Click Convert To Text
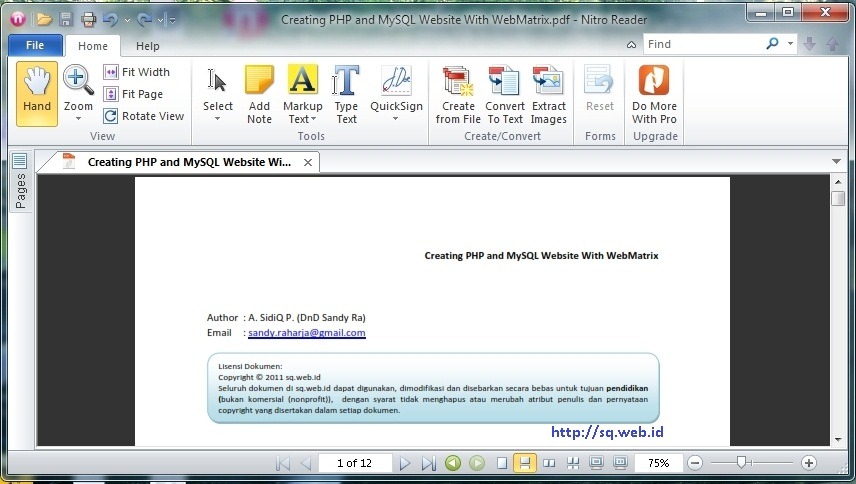The image size is (856, 484). pos(505,94)
